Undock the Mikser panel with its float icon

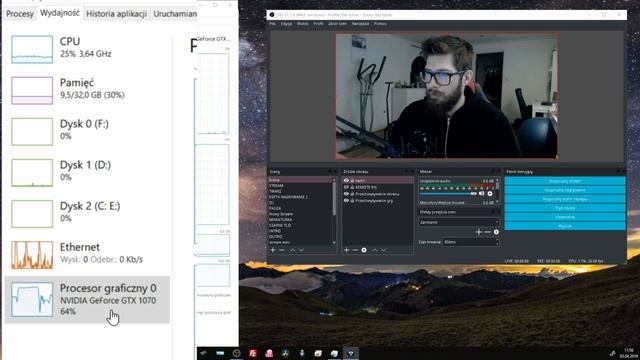coord(493,171)
